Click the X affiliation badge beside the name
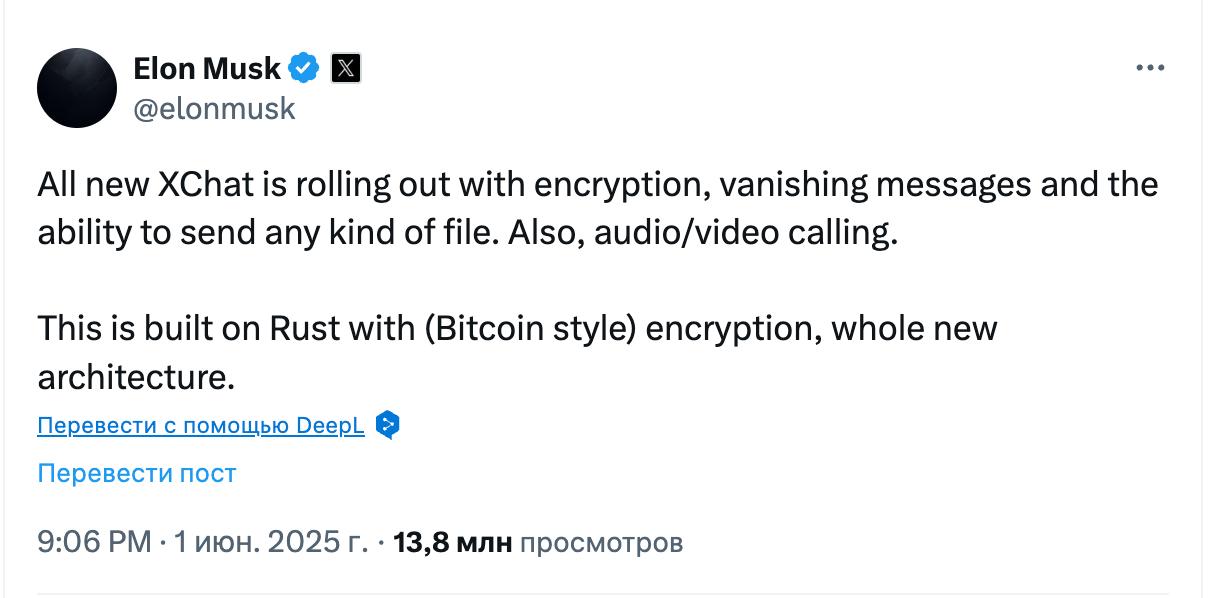Screen dimensions: 1210x598 tap(345, 68)
